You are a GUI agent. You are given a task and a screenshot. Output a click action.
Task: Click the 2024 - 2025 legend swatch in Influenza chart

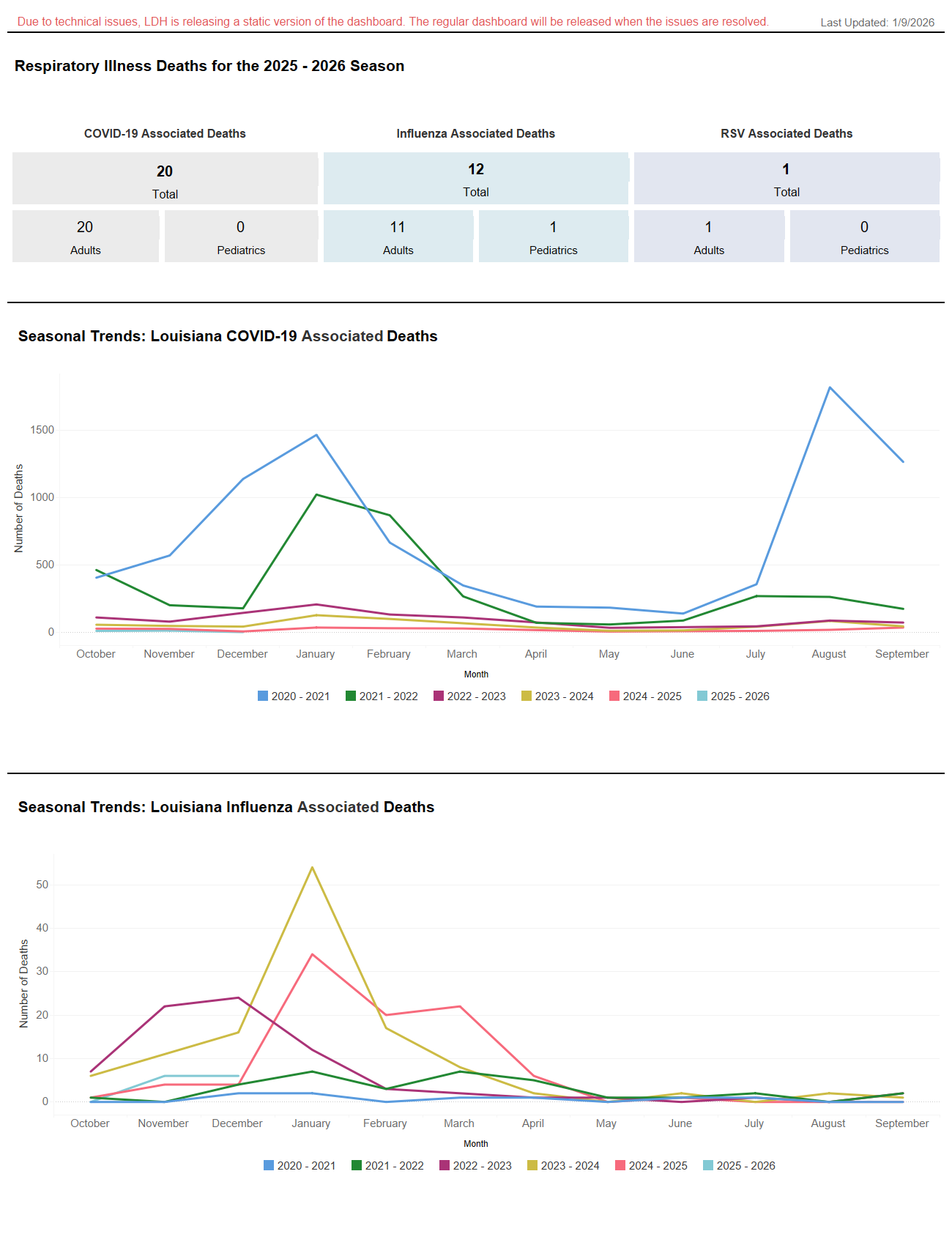[620, 1165]
